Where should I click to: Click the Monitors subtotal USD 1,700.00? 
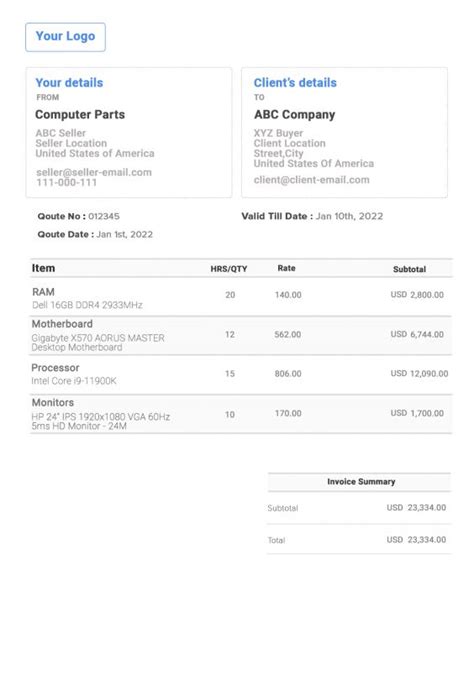click(417, 413)
